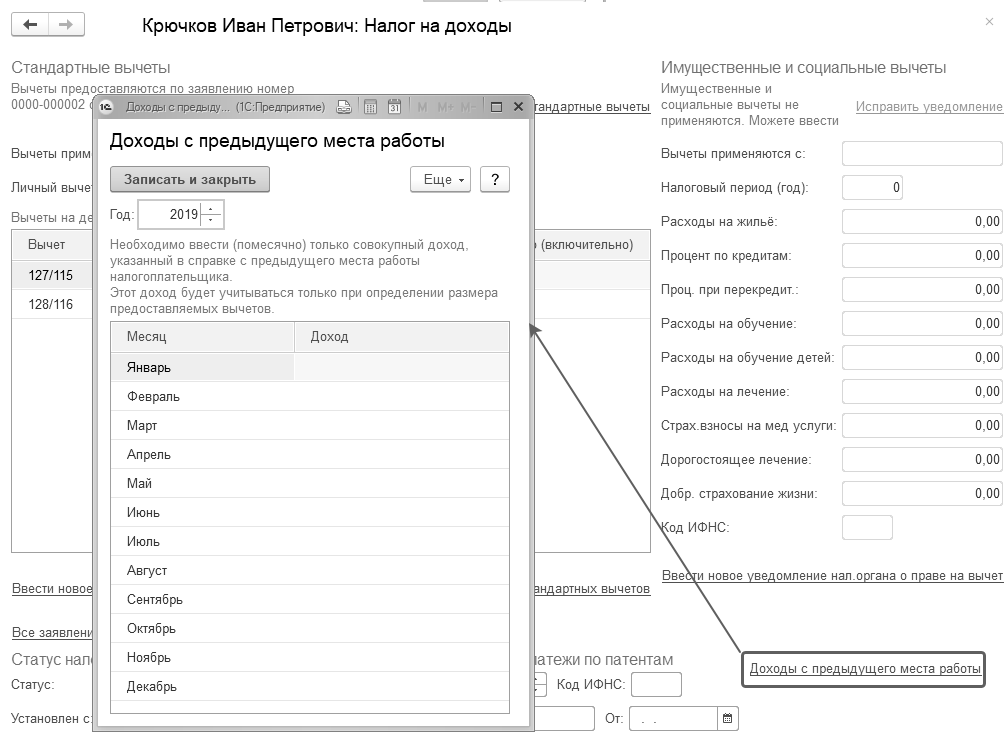Click Код ИФНС field under social deductions
The width and height of the screenshot is (1007, 736).
pos(868,528)
